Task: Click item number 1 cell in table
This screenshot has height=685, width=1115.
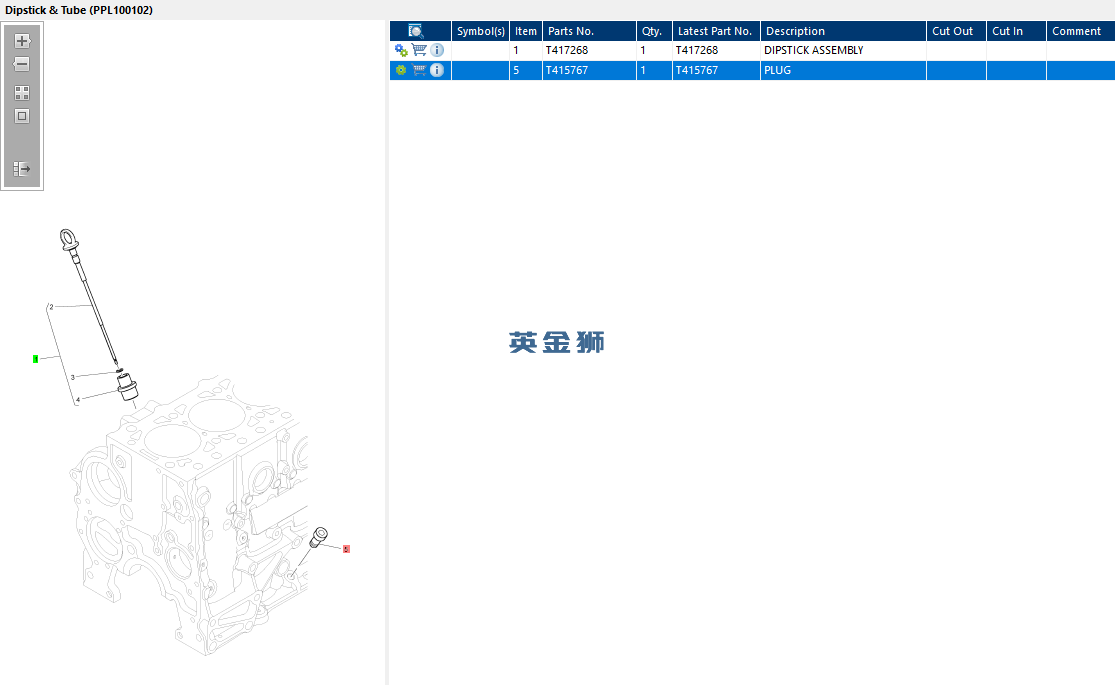Action: pyautogui.click(x=526, y=51)
